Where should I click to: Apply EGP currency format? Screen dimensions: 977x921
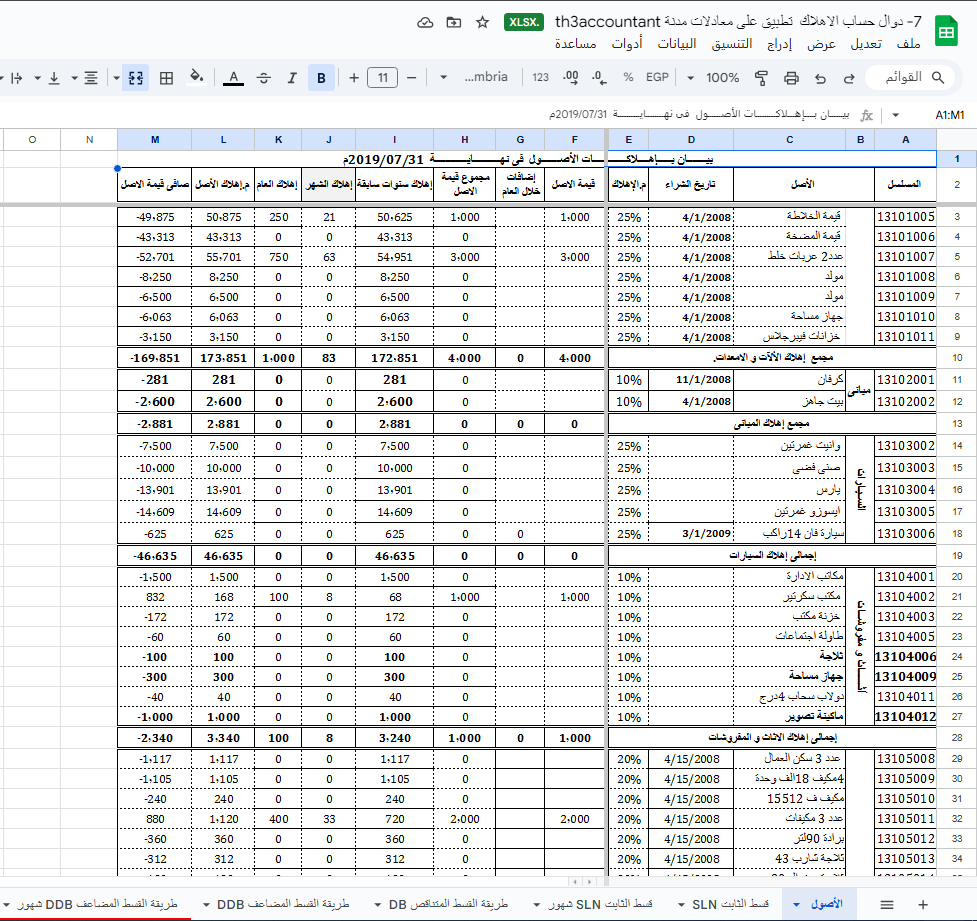point(657,77)
